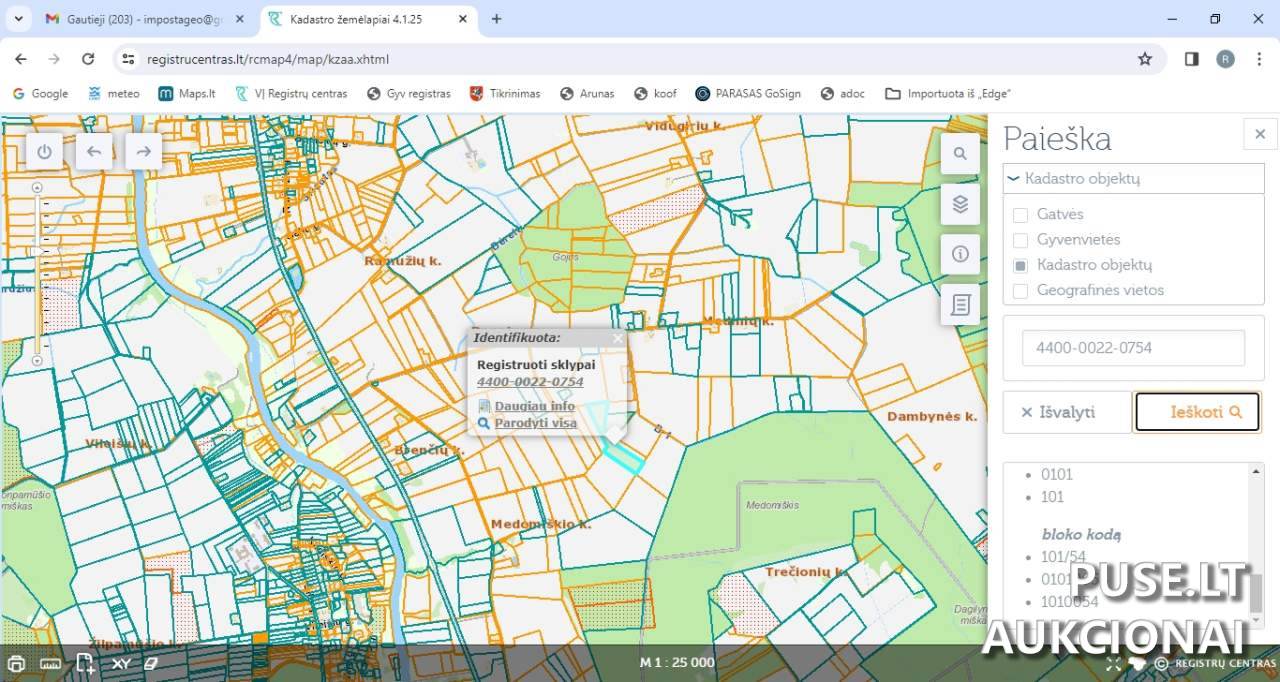
Task: Open the Daugiau info link
Action: [534, 406]
